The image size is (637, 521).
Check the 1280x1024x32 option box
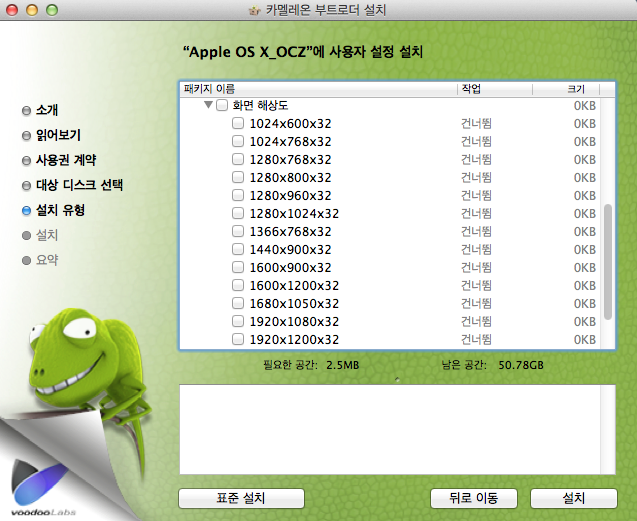238,213
